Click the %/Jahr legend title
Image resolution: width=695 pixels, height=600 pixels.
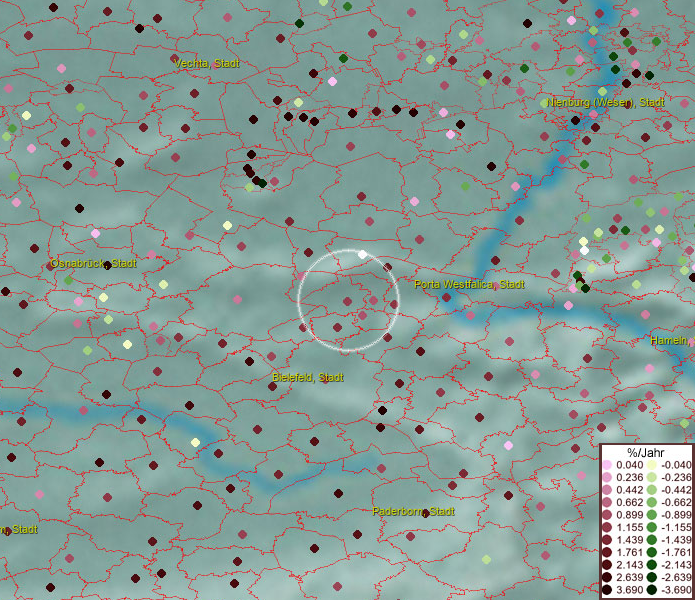pyautogui.click(x=645, y=452)
